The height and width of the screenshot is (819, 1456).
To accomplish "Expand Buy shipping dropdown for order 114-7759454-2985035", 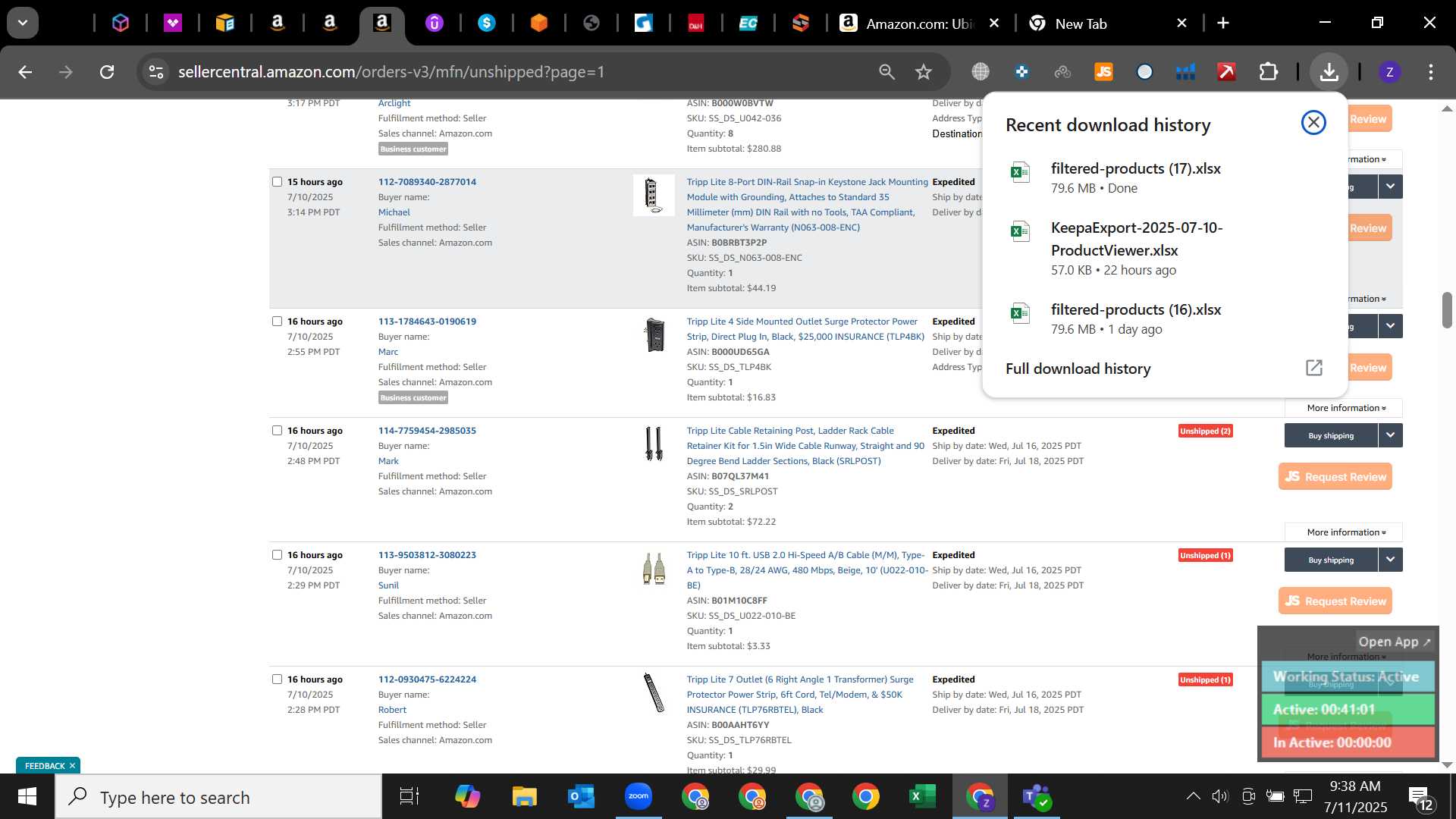I will [1390, 435].
